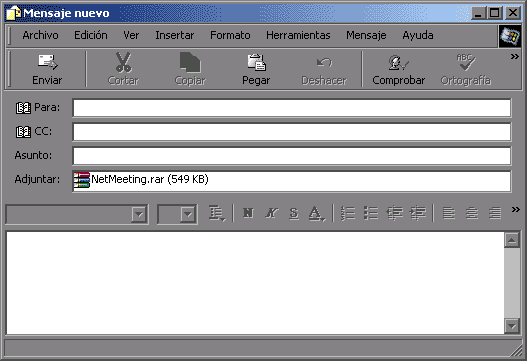Open the Ver menu
This screenshot has width=527, height=361.
[131, 35]
